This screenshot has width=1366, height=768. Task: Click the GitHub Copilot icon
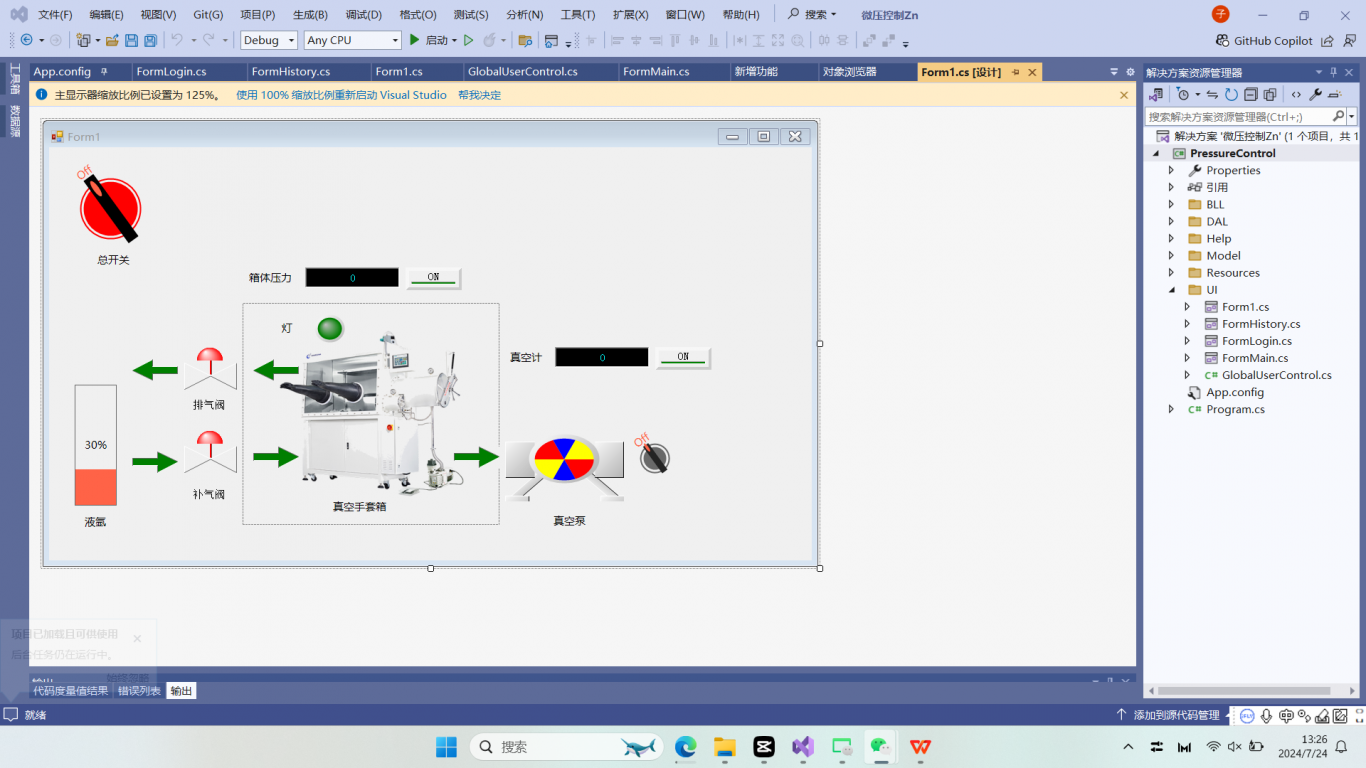[1222, 41]
